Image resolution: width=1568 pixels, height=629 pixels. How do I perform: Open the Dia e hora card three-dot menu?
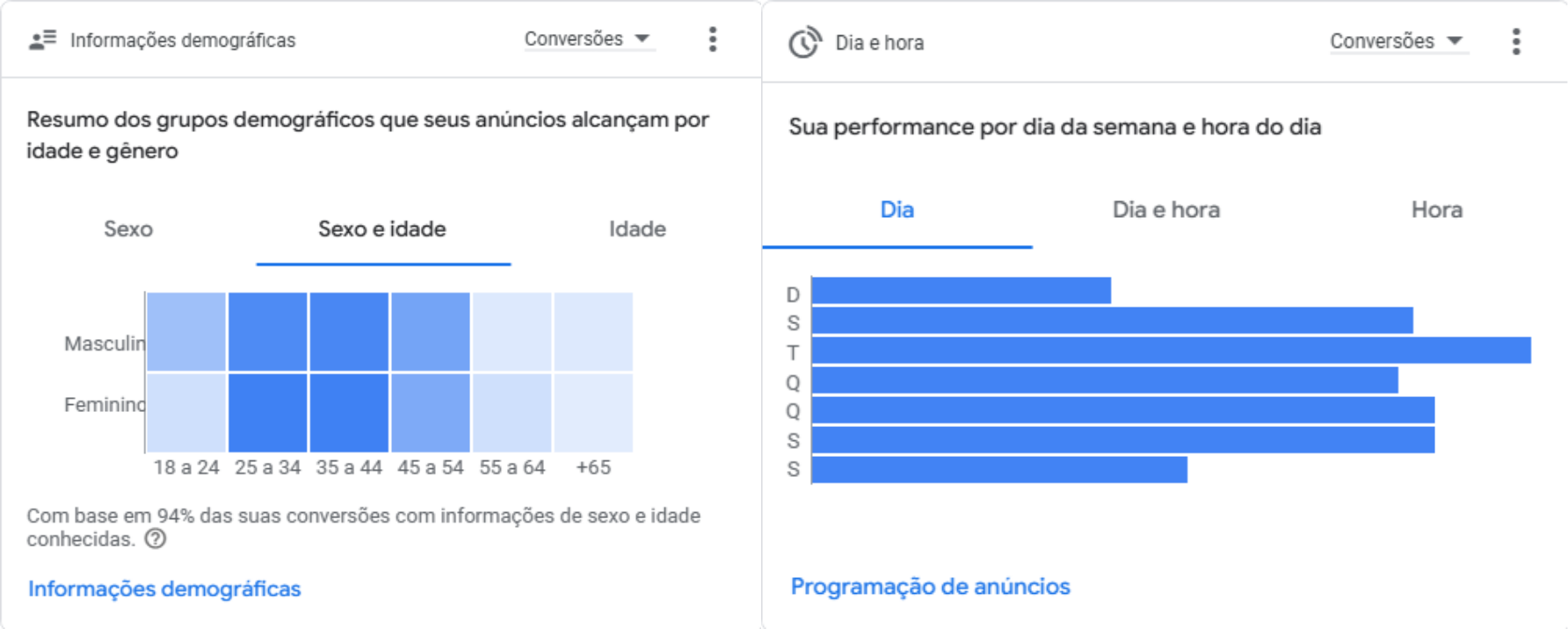pos(1516,42)
